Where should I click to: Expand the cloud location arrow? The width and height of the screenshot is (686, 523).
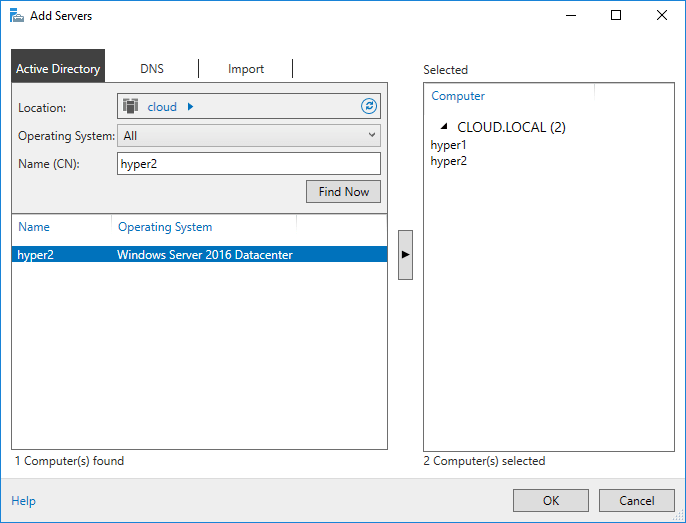pos(190,106)
